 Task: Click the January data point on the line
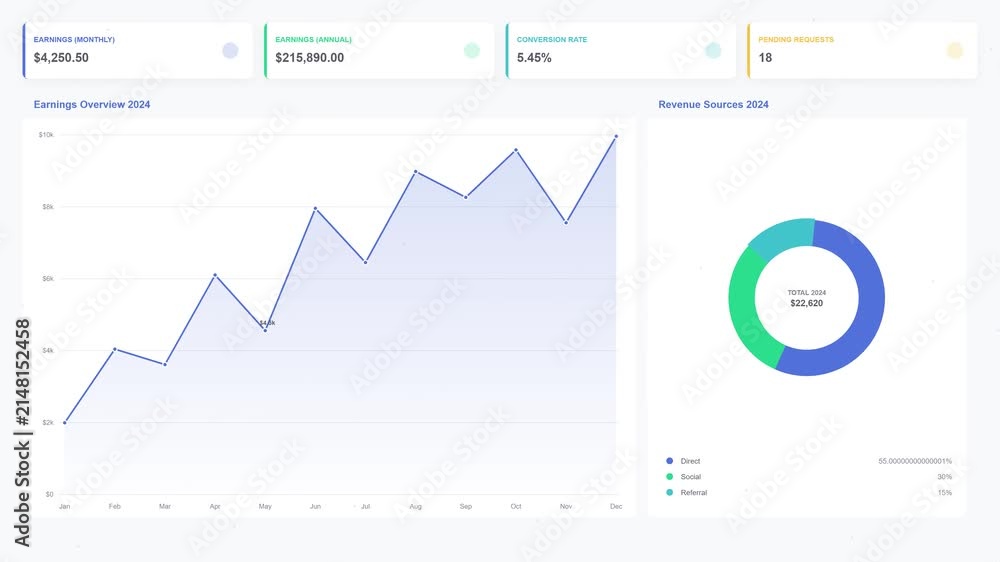tap(64, 422)
